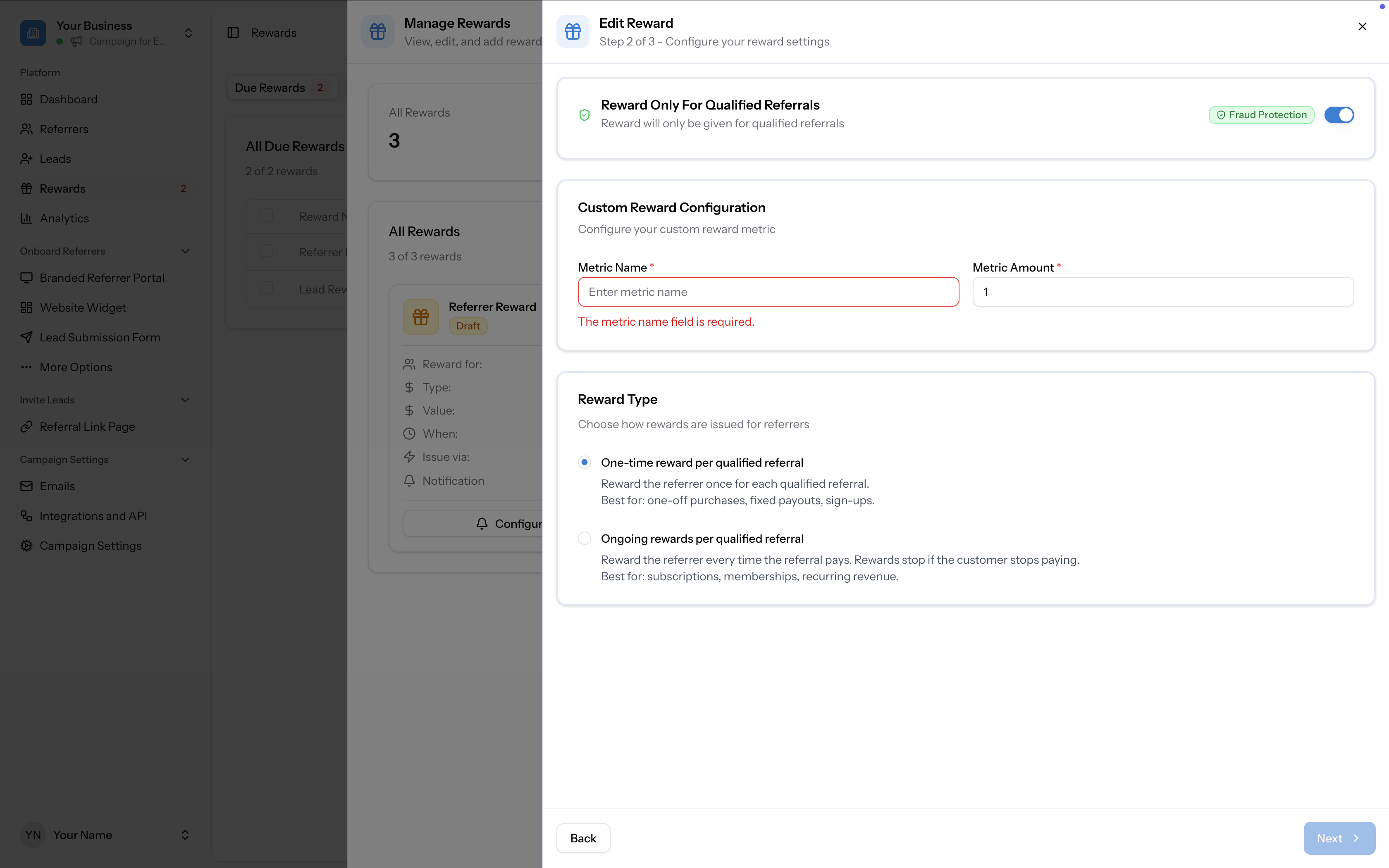Select Ongoing rewards per qualified referral
This screenshot has width=1389, height=868.
[584, 538]
